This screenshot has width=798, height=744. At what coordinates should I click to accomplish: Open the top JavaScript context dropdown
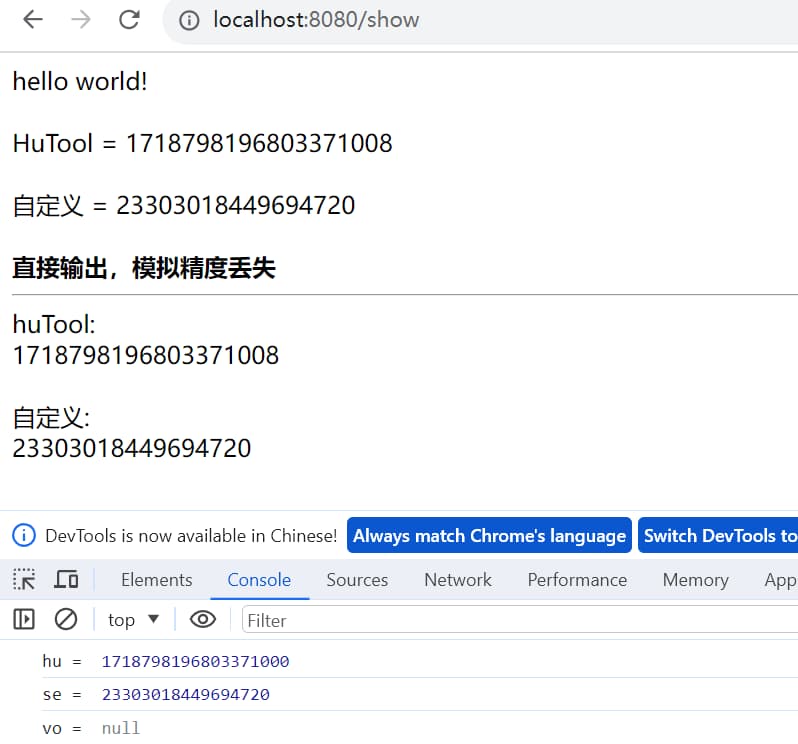(x=133, y=620)
